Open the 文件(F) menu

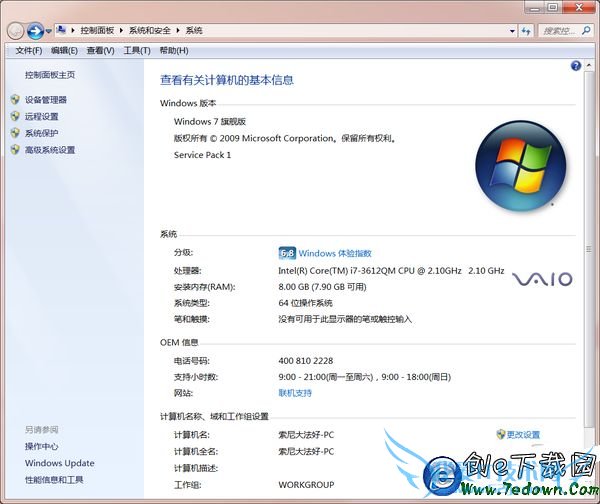[x=29, y=51]
